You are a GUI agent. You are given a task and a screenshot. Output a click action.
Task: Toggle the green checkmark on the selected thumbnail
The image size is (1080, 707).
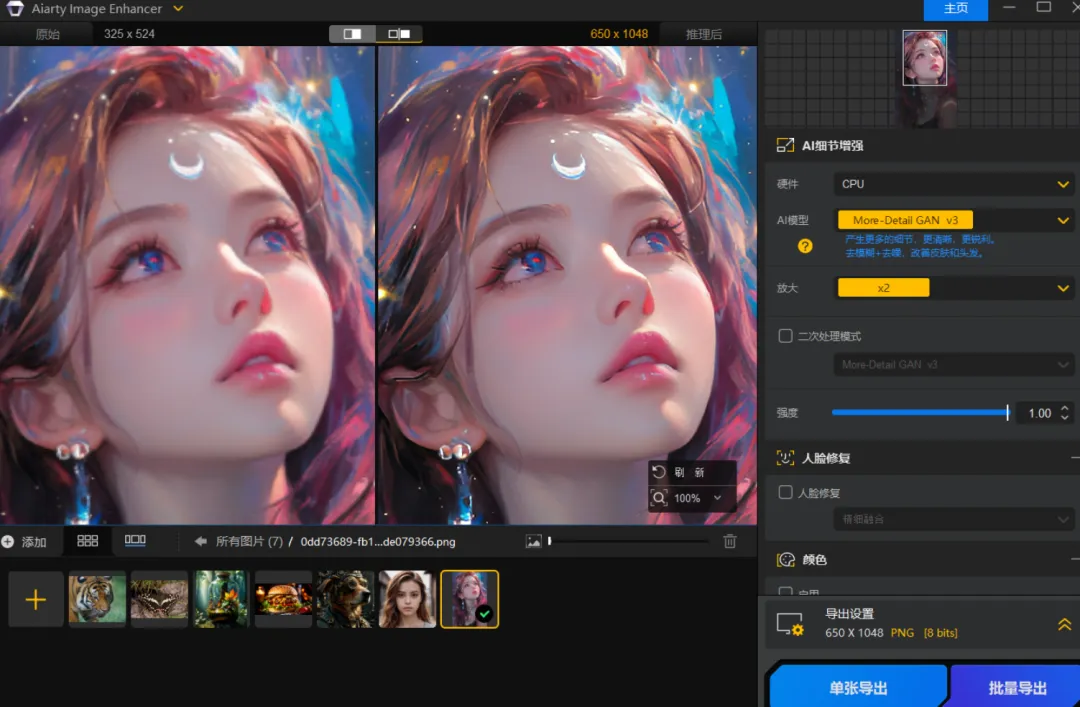485,614
